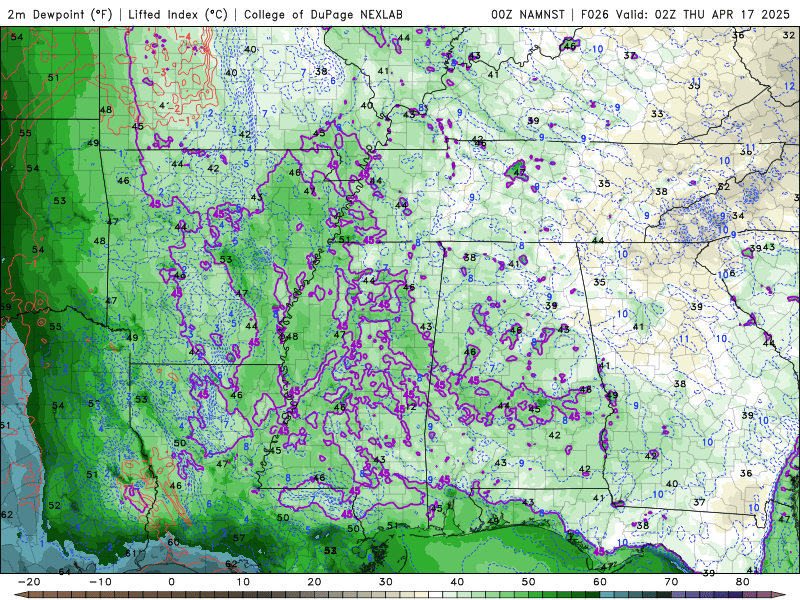This screenshot has height=600, width=800.
Task: Click the '57' dewpoint value on the map
Action: (x=239, y=538)
